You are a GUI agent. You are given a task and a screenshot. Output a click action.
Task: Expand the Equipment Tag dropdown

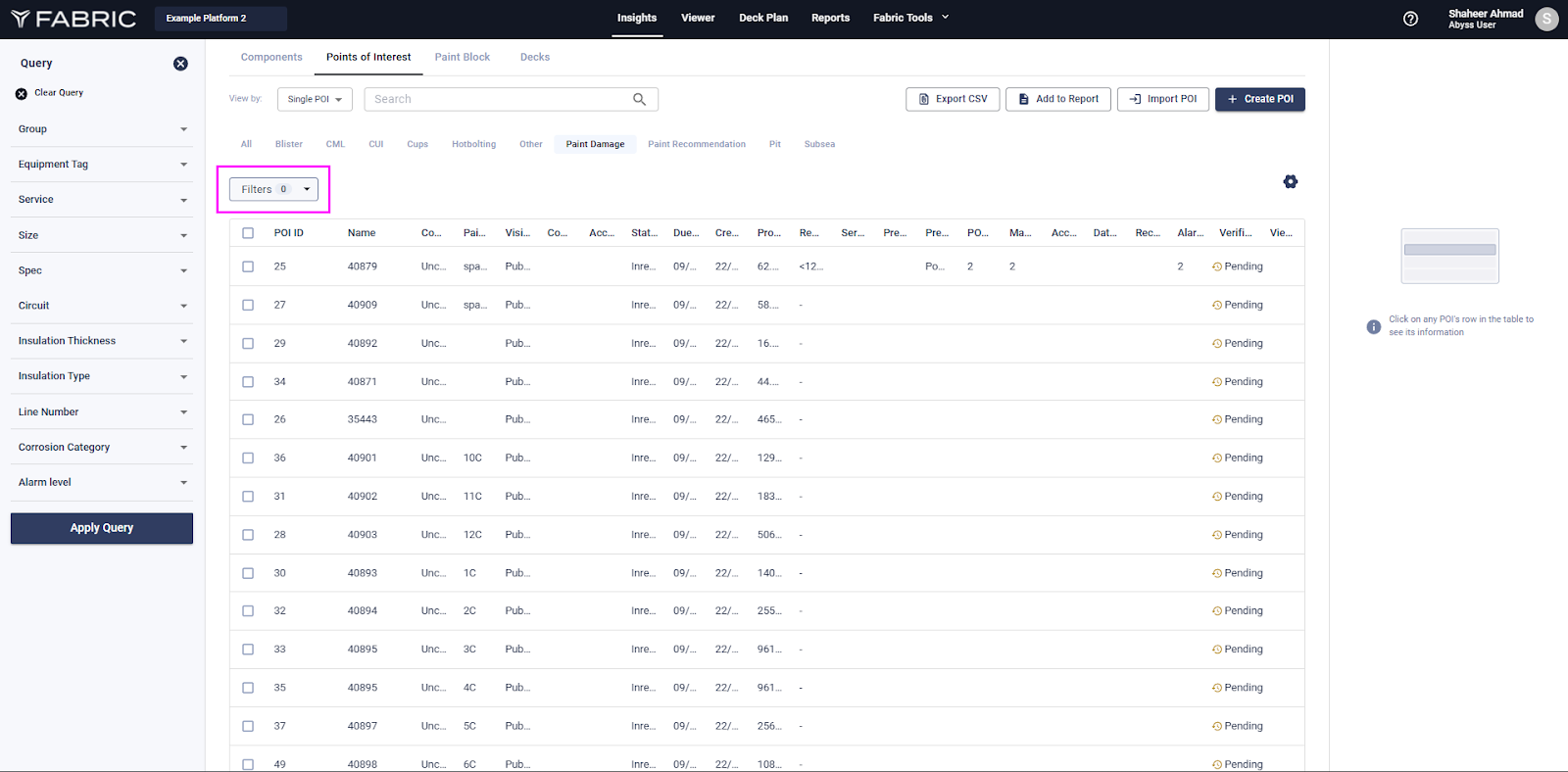[102, 165]
